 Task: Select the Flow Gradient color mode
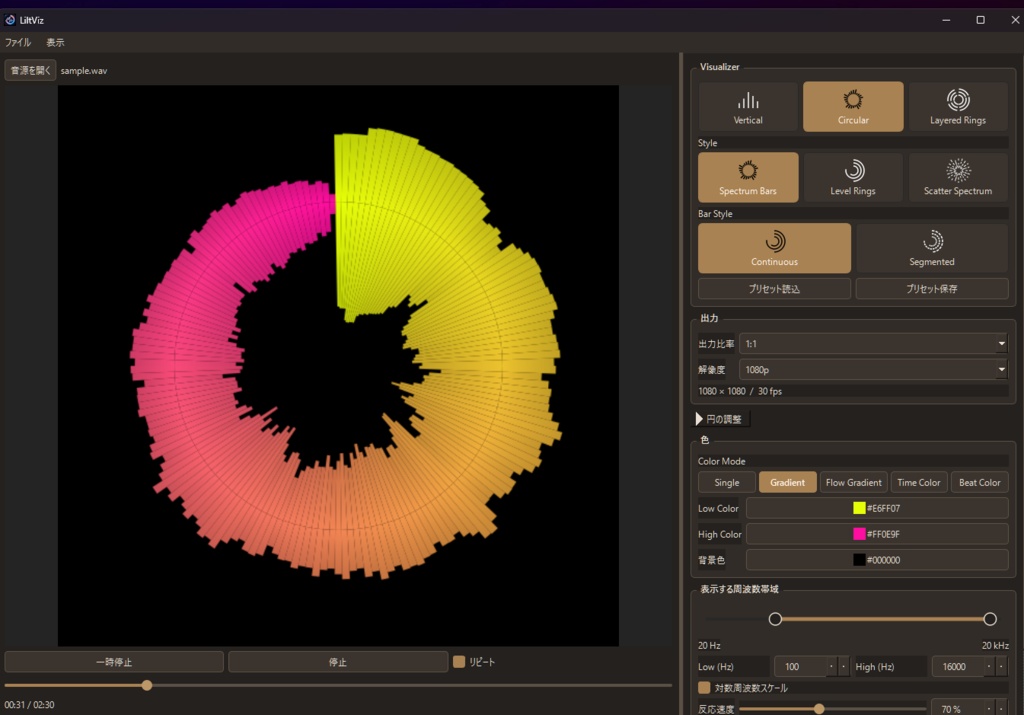pos(854,483)
